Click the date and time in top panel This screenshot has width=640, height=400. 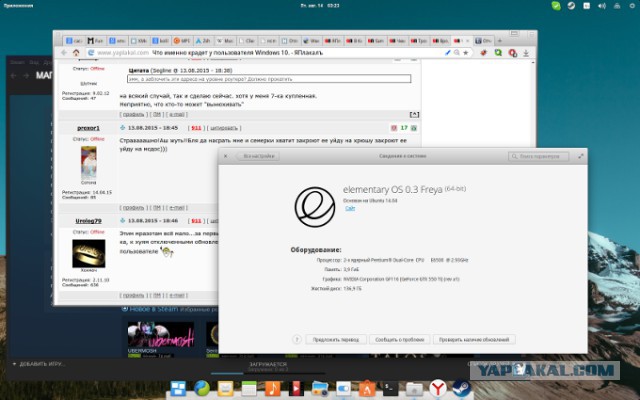[320, 6]
